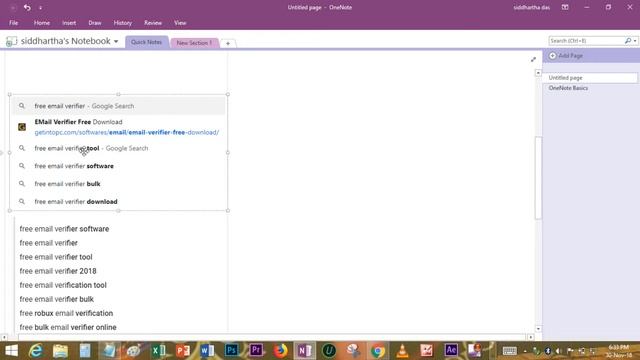Switch to the New Section 1 tab
This screenshot has height=360, width=640.
(194, 43)
